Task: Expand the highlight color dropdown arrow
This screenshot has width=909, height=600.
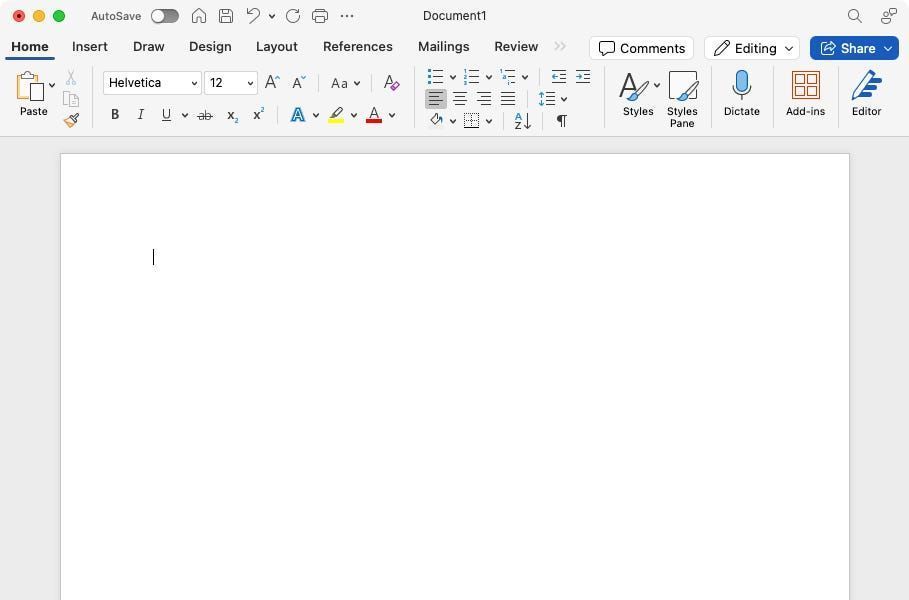Action: [354, 115]
